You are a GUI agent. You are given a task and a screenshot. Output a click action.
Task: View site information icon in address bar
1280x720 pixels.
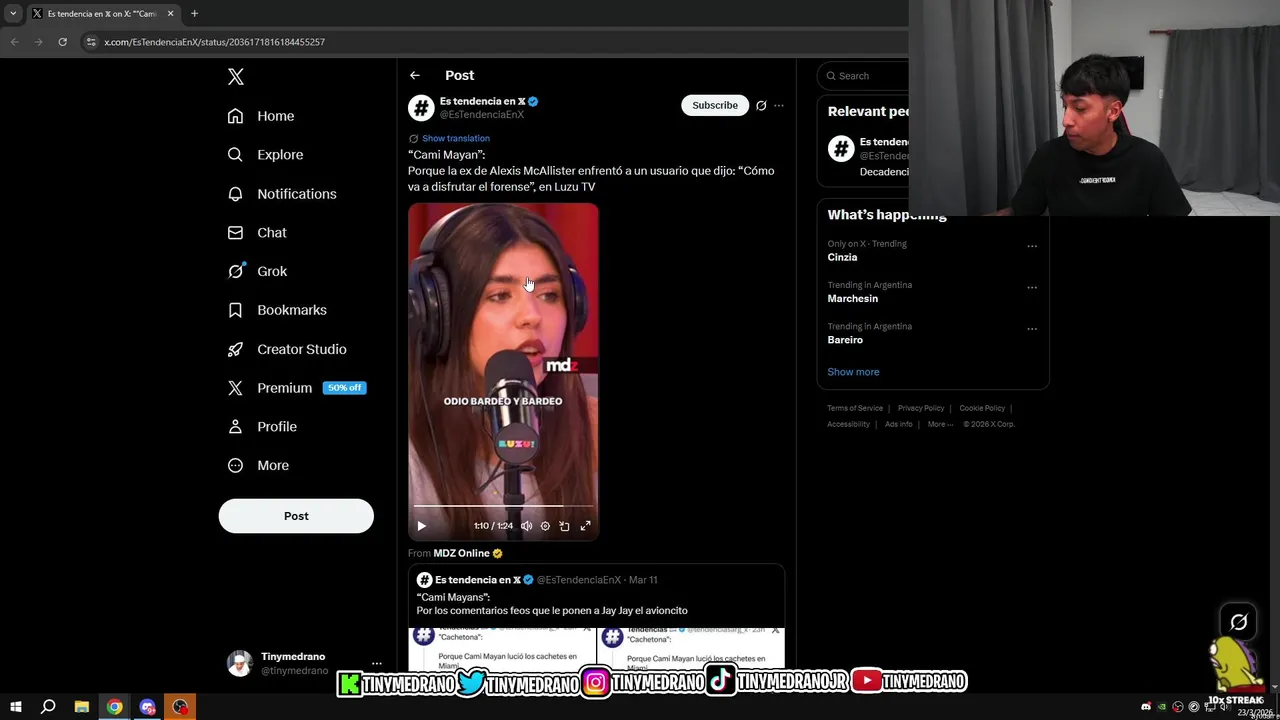point(91,42)
